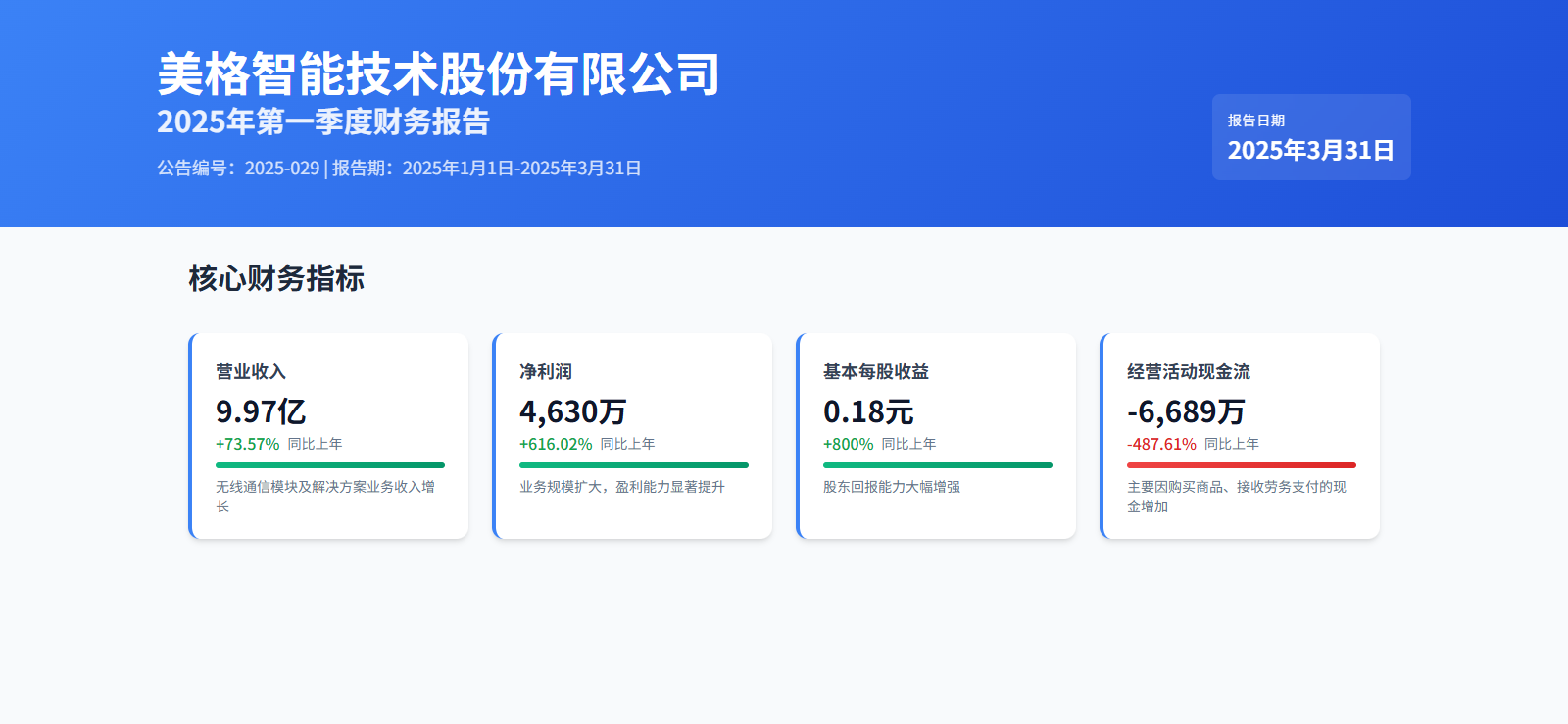This screenshot has width=1568, height=724.
Task: Click the 核心财务指标 section heading
Action: click(276, 278)
